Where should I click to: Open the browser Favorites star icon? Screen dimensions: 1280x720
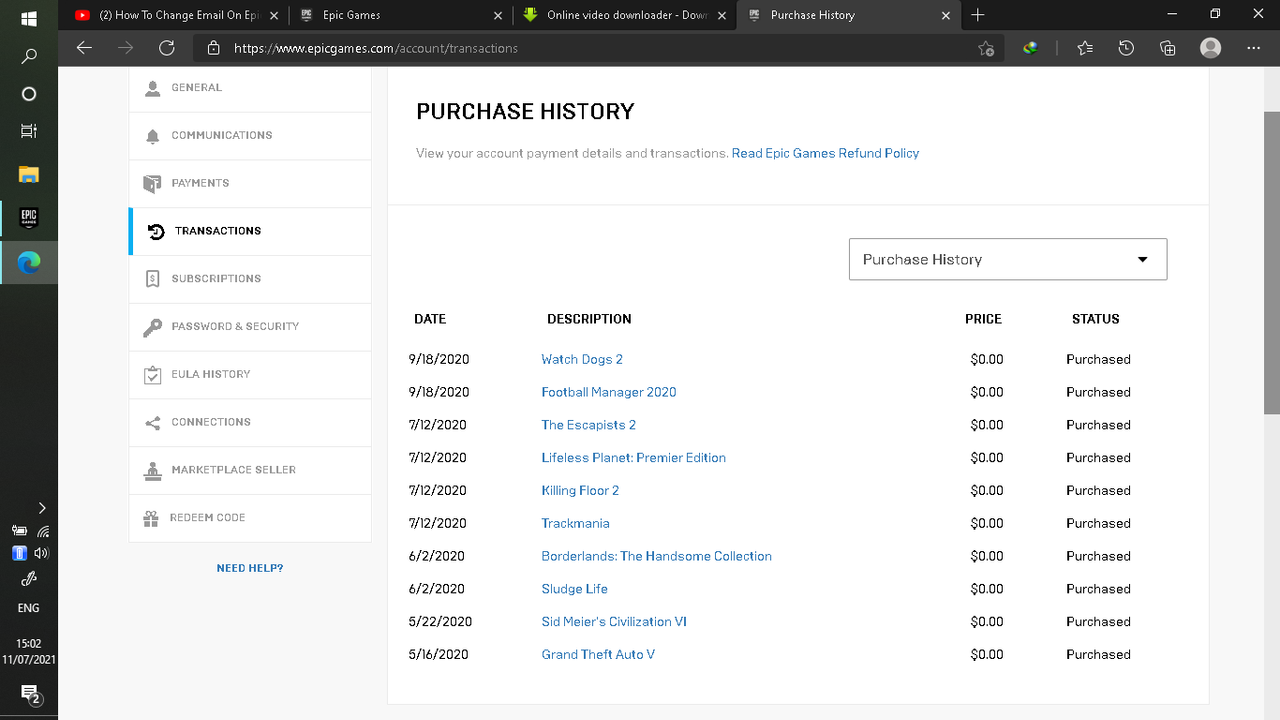point(1085,48)
